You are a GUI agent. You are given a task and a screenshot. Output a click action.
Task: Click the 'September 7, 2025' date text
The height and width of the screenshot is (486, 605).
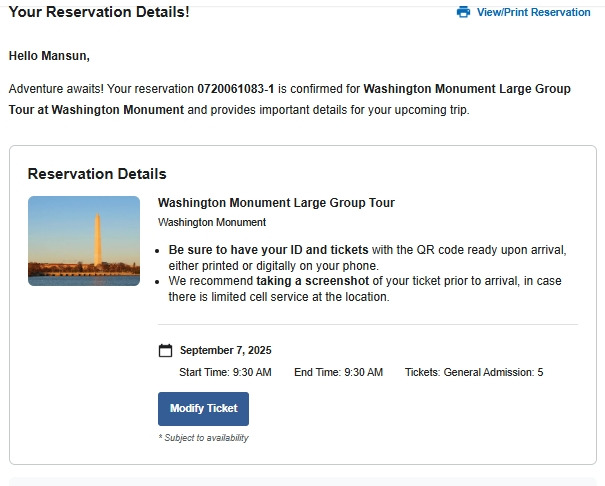click(x=225, y=350)
